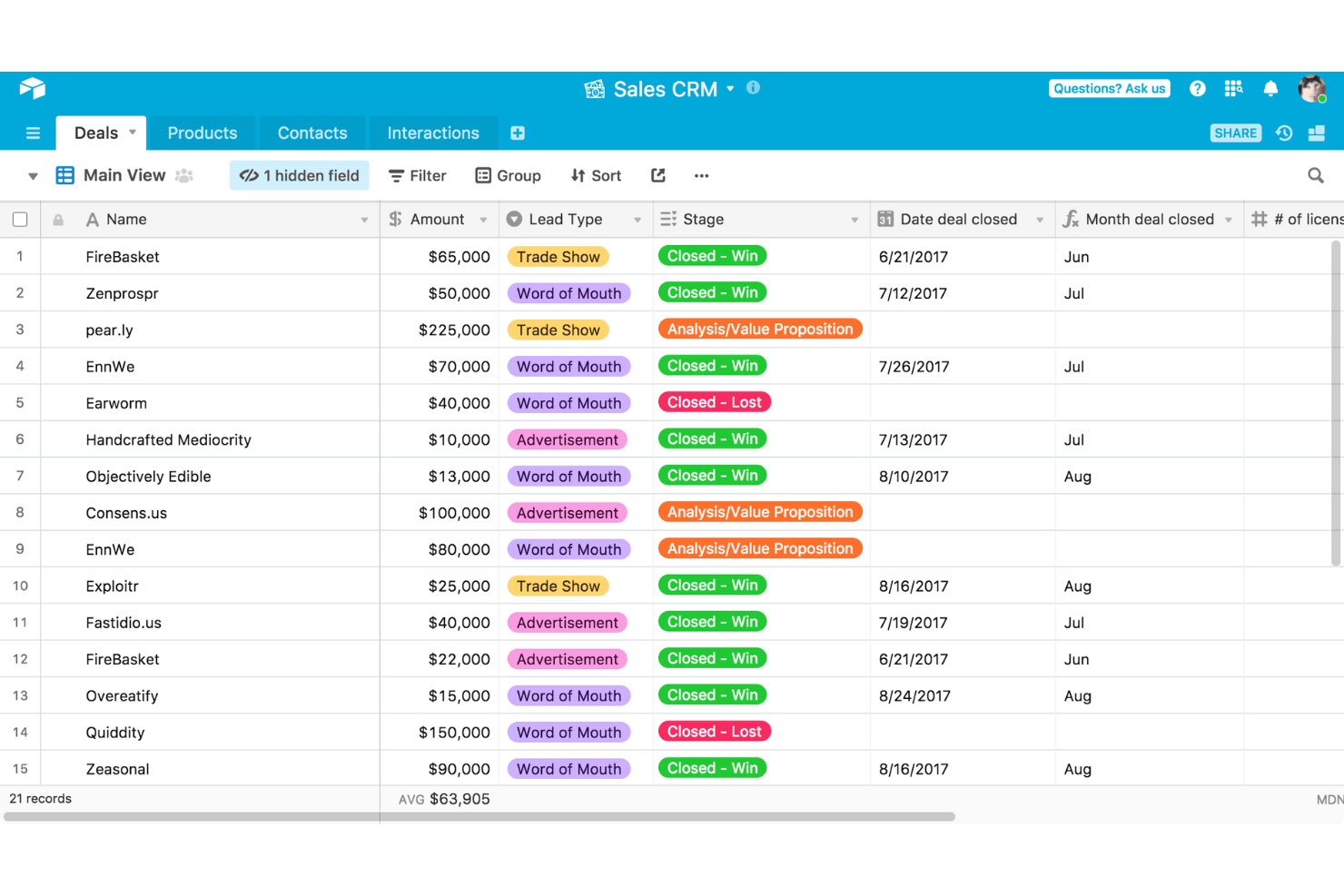Screen dimensions: 1344x896
Task: Click the 1 hidden field button
Action: coord(300,175)
